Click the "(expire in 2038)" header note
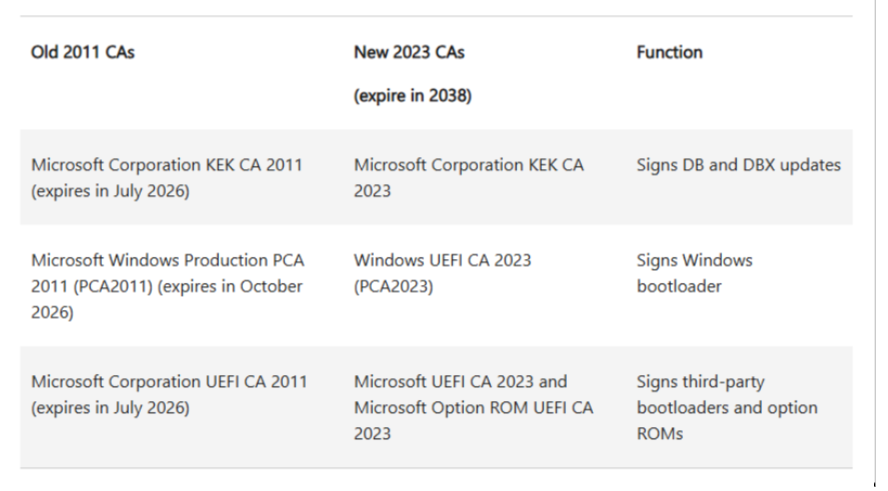 412,97
